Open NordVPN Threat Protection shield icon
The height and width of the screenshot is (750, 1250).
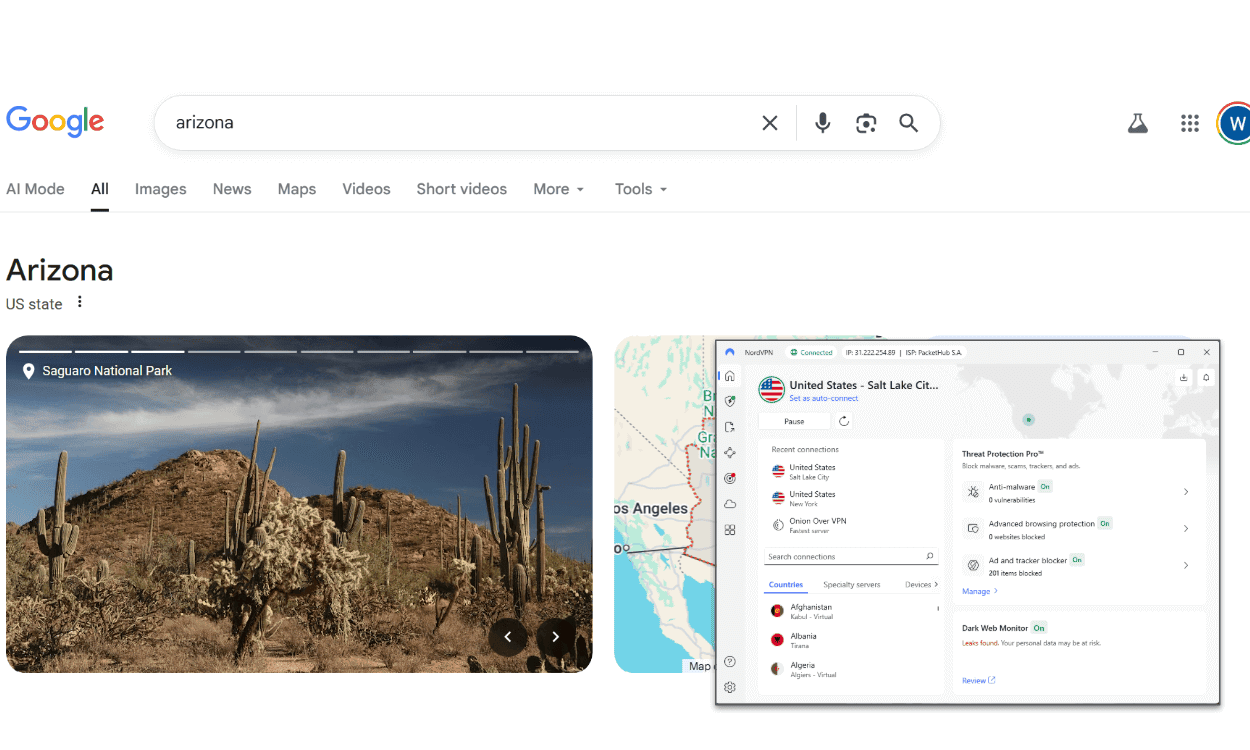coord(730,401)
